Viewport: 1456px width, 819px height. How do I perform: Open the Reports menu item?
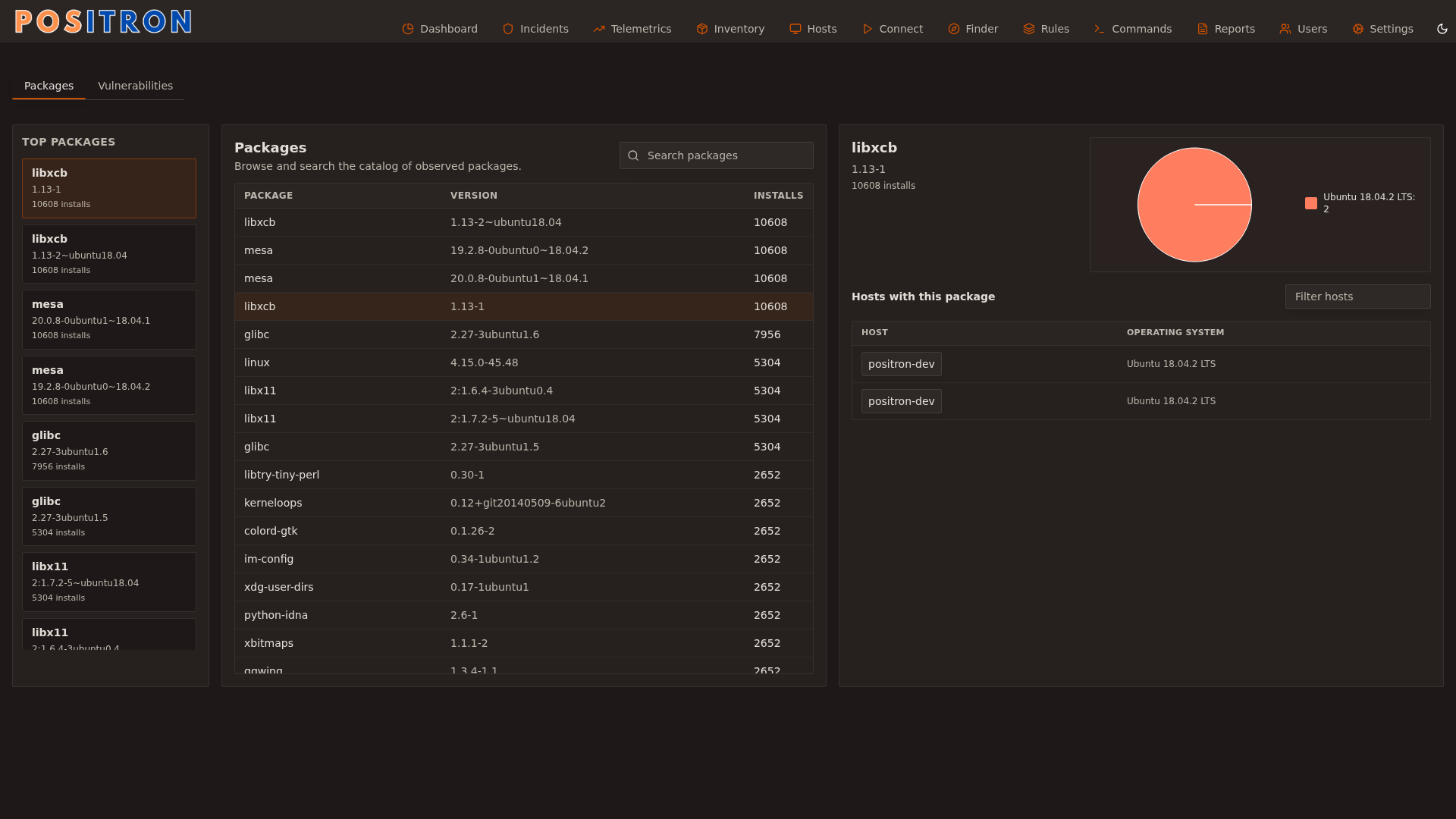tap(1225, 29)
